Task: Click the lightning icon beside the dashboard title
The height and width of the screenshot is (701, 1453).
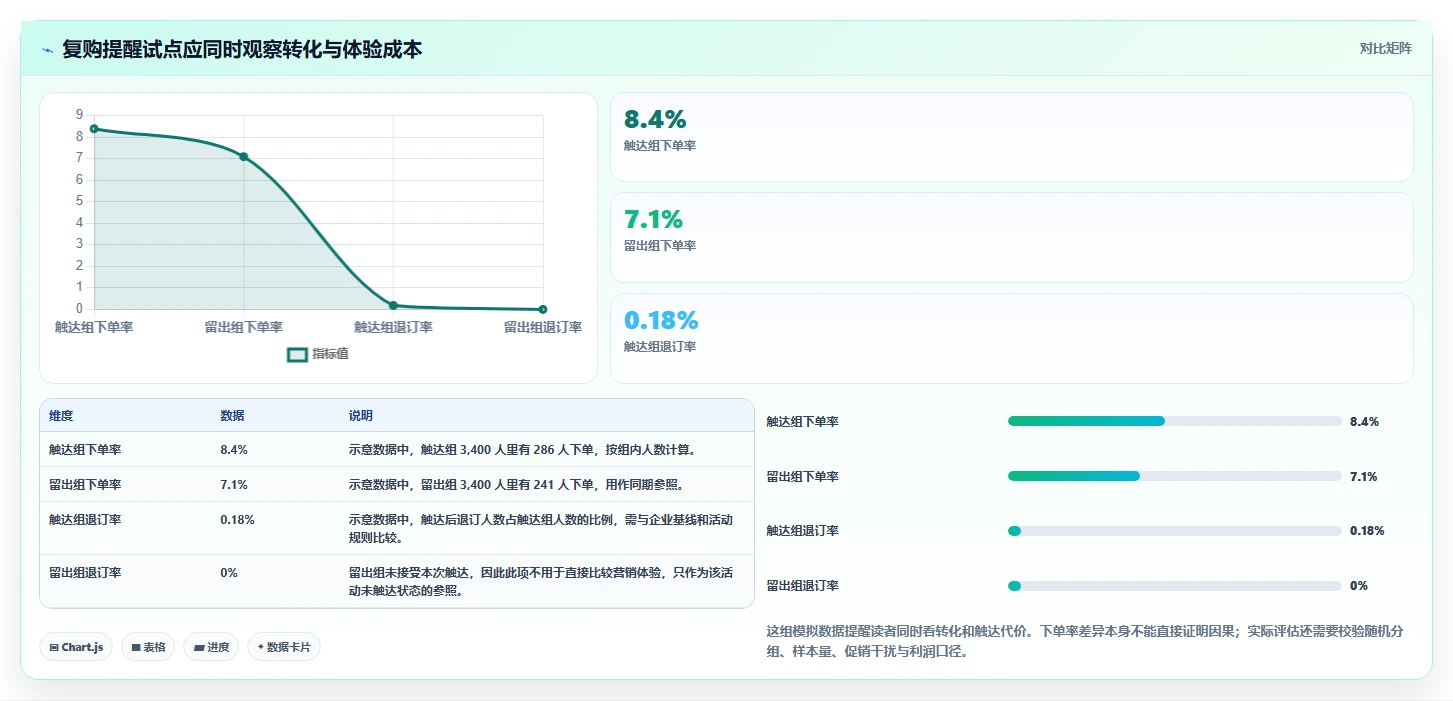Action: coord(47,49)
